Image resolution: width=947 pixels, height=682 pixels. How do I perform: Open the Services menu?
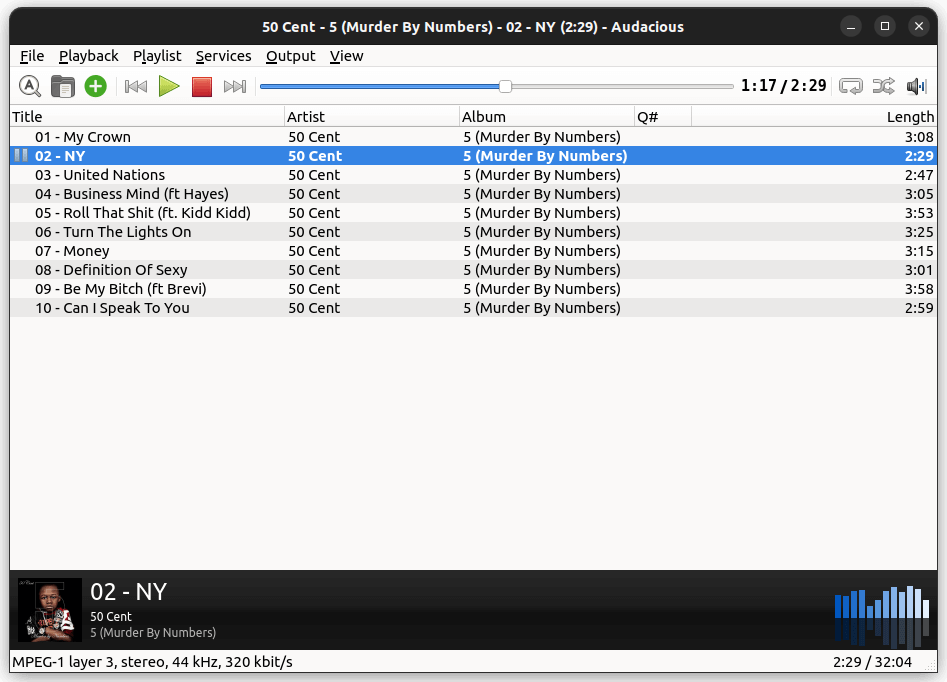pos(223,56)
